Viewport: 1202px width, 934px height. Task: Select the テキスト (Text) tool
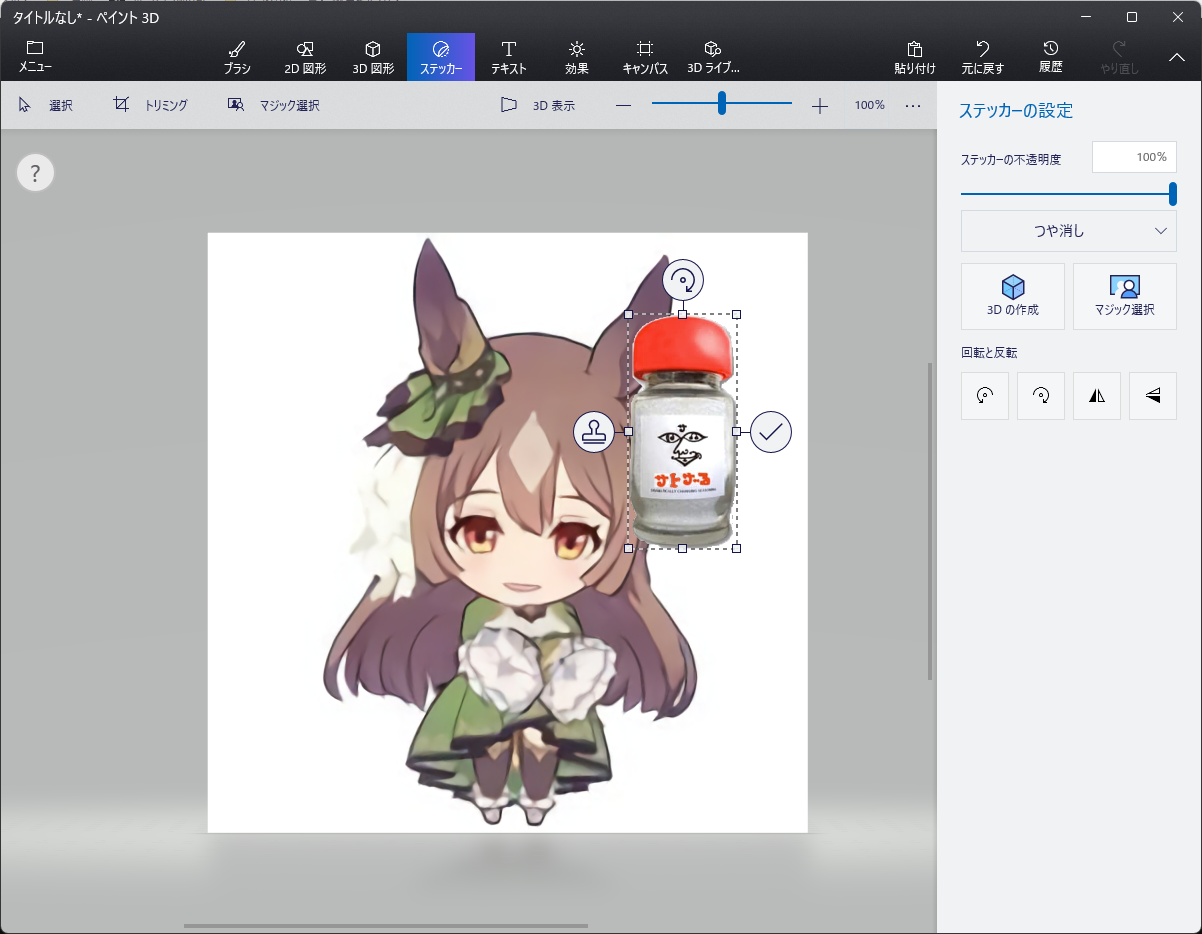click(508, 57)
